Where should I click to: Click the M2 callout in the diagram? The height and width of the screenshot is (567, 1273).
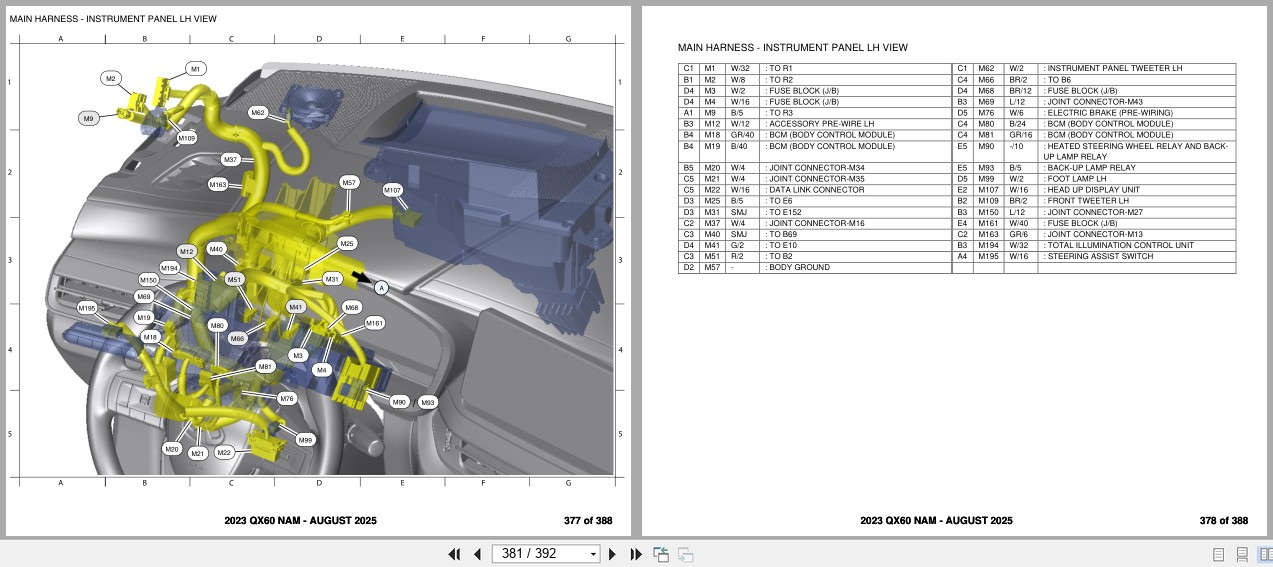pyautogui.click(x=111, y=78)
